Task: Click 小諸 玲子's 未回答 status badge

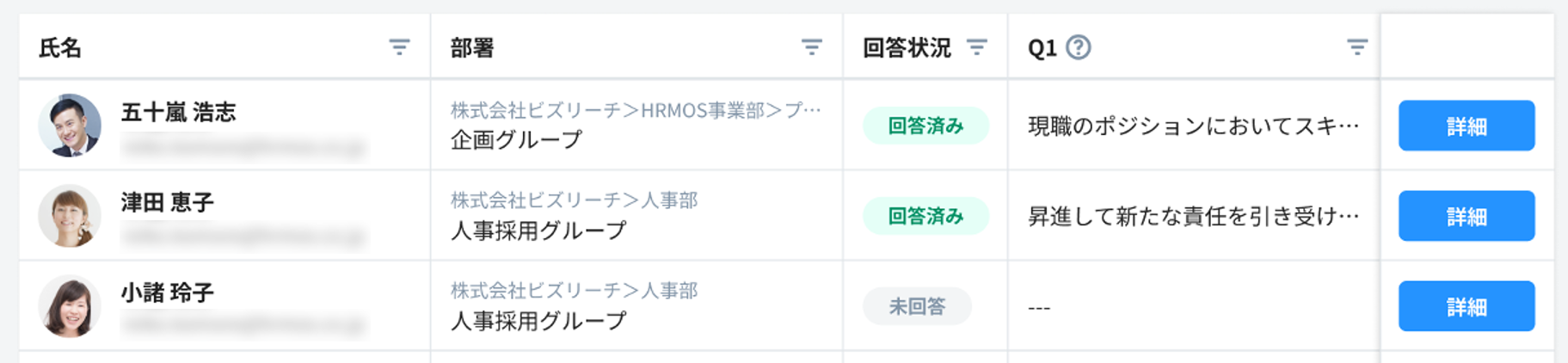Action: point(917,306)
